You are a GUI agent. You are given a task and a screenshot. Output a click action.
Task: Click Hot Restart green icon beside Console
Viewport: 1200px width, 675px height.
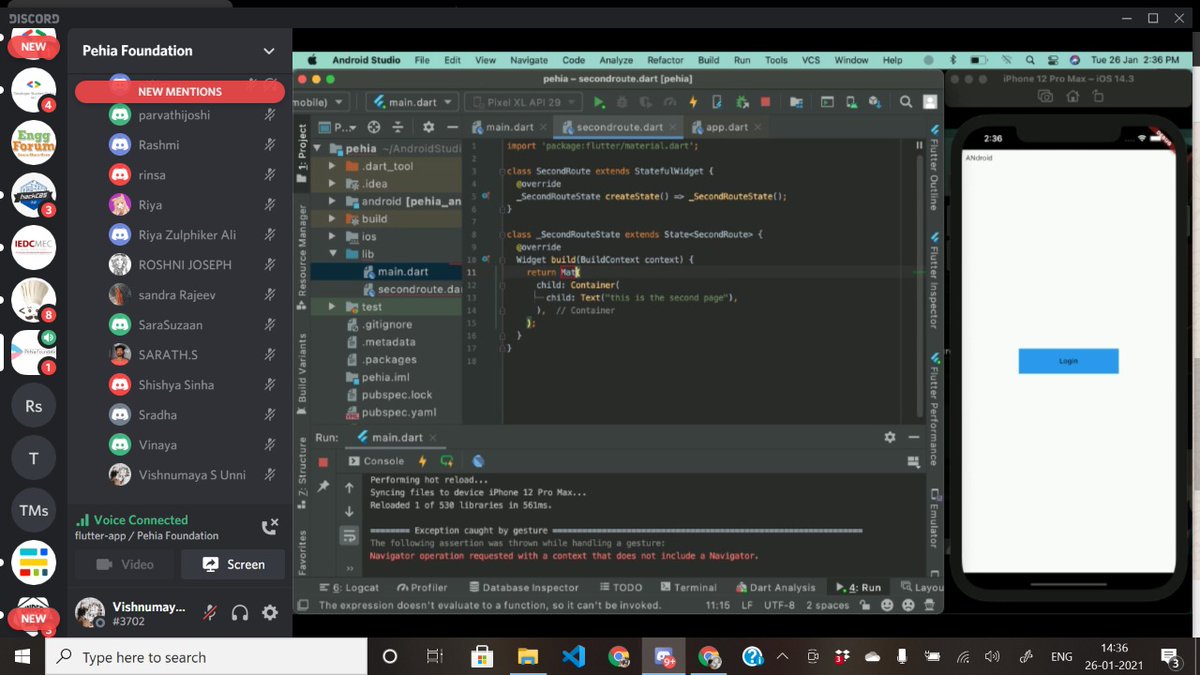click(x=446, y=461)
